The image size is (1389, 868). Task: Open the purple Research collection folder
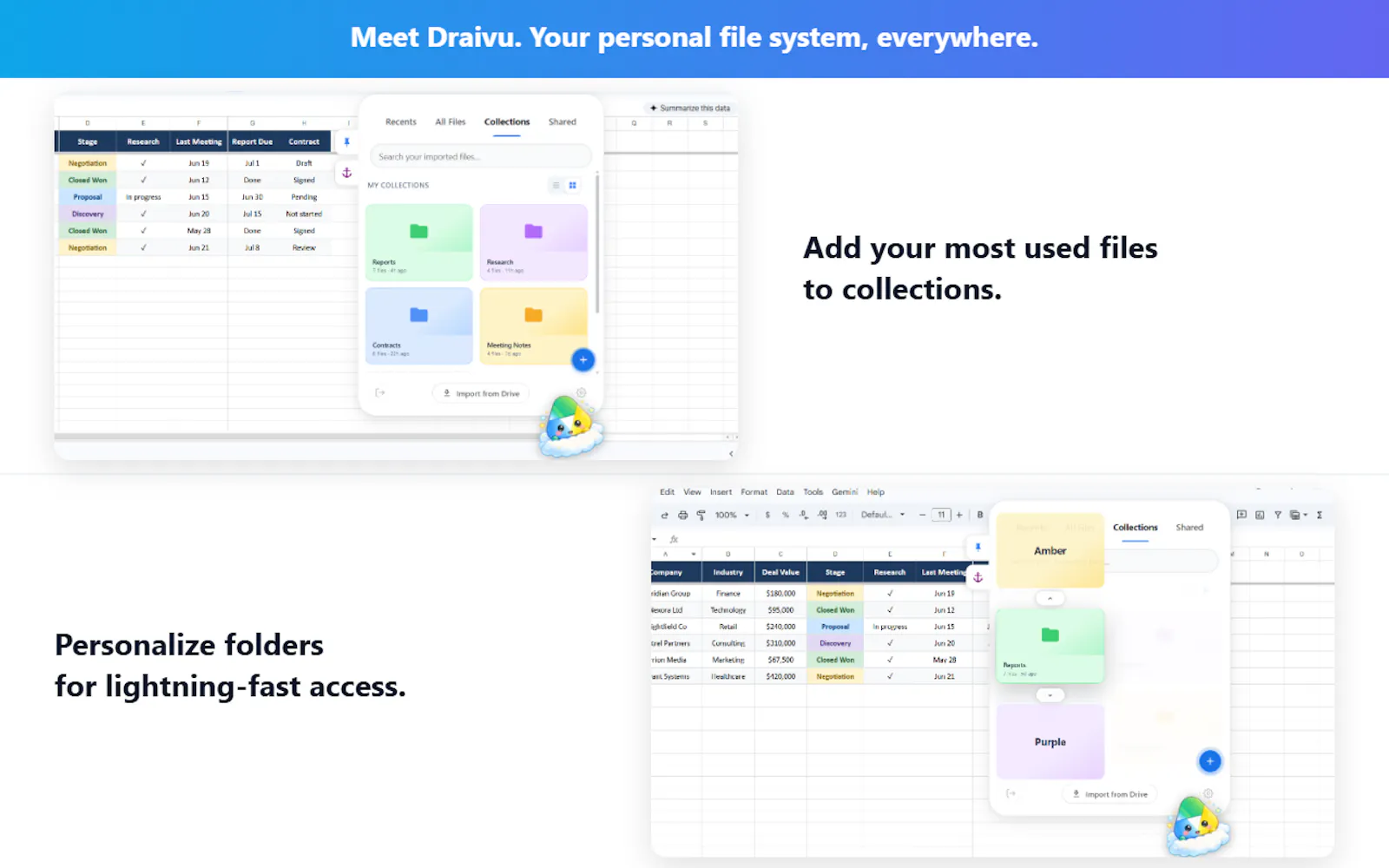click(533, 242)
